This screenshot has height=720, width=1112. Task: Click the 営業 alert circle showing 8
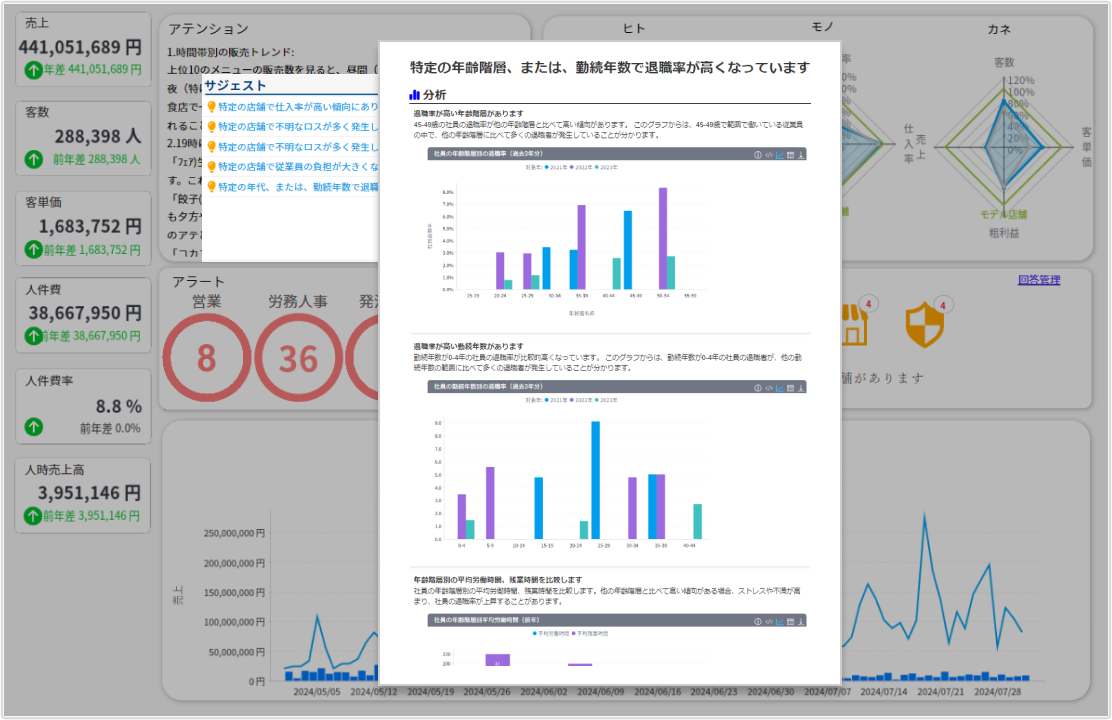pyautogui.click(x=206, y=358)
